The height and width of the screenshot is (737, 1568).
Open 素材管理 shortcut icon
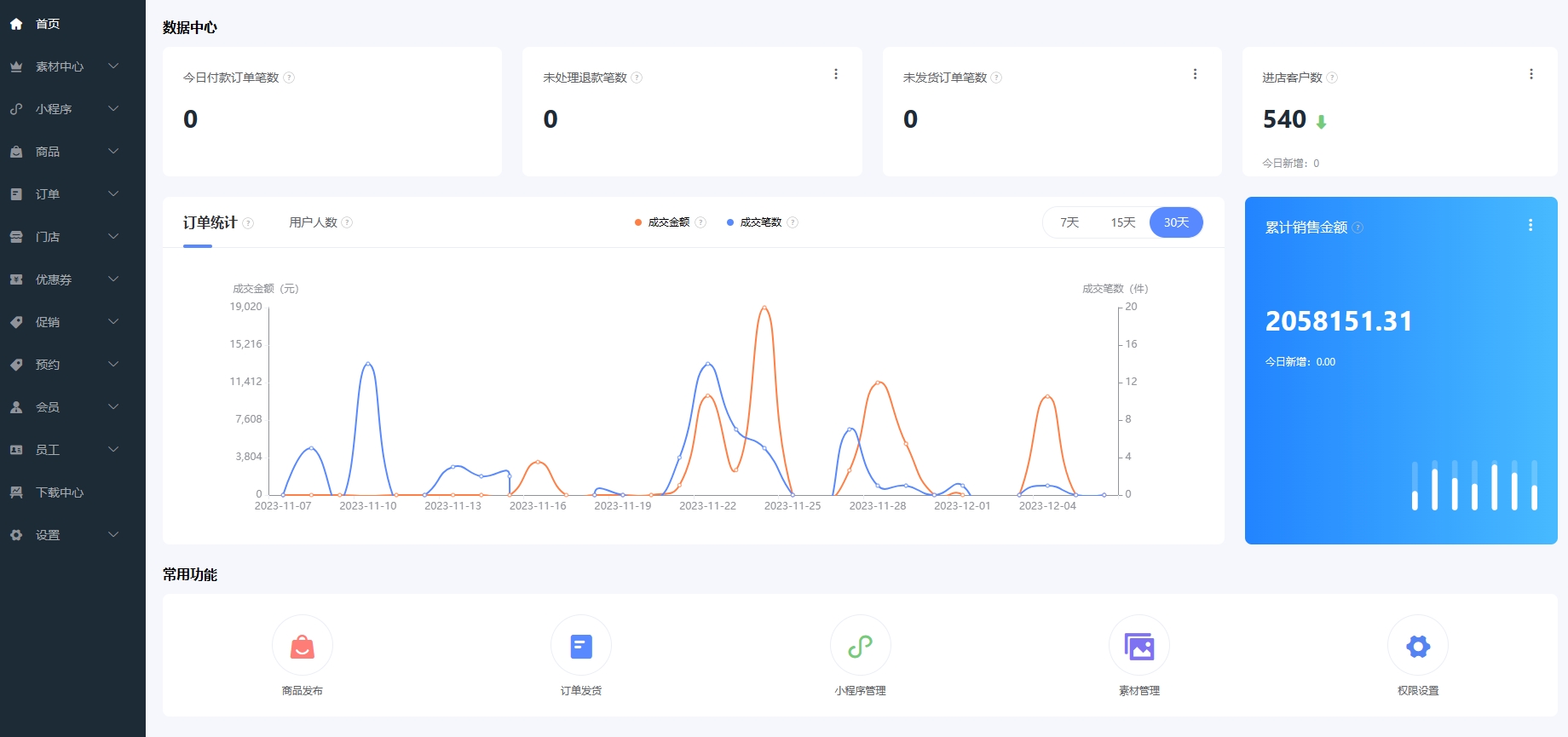point(1139,646)
